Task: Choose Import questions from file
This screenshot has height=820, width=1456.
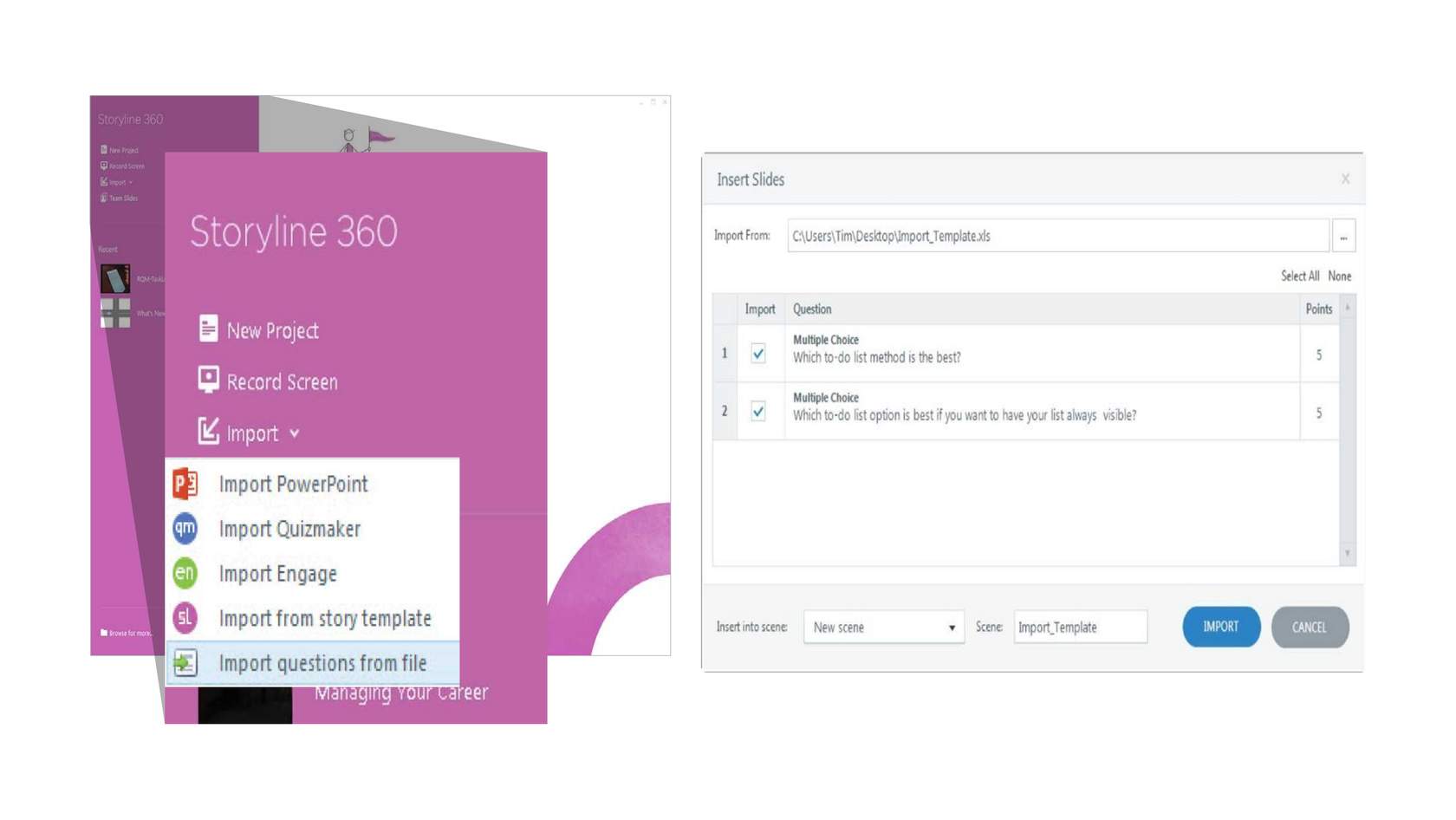Action: 312,663
